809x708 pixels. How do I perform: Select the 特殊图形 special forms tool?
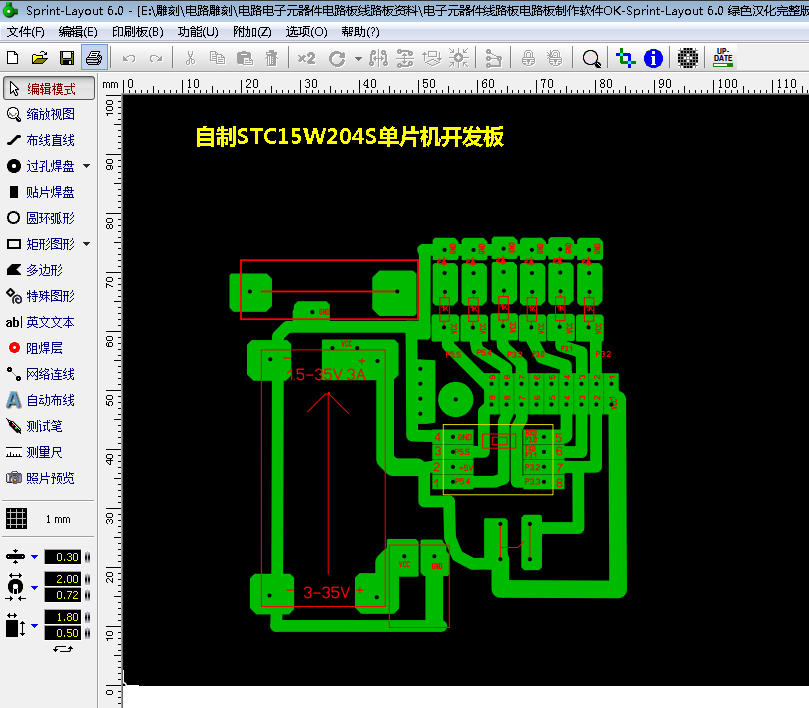point(41,296)
